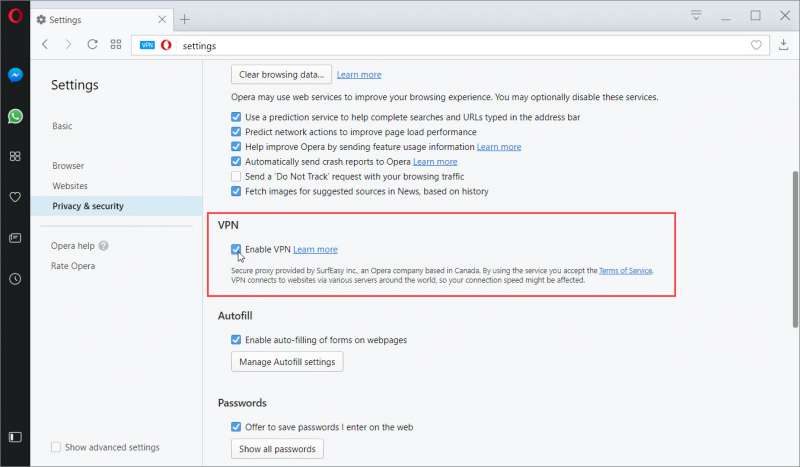
Task: Go back with the back arrow
Action: (45, 44)
